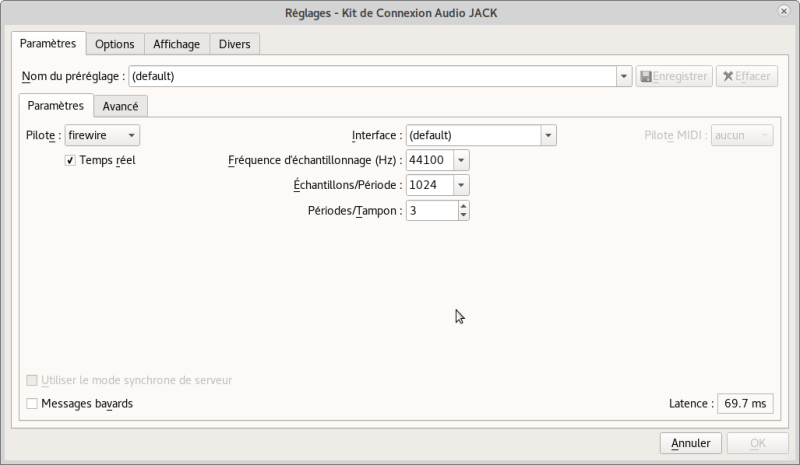
Task: Click the up arrow of Périodes/Tampon spinner
Action: pos(463,206)
